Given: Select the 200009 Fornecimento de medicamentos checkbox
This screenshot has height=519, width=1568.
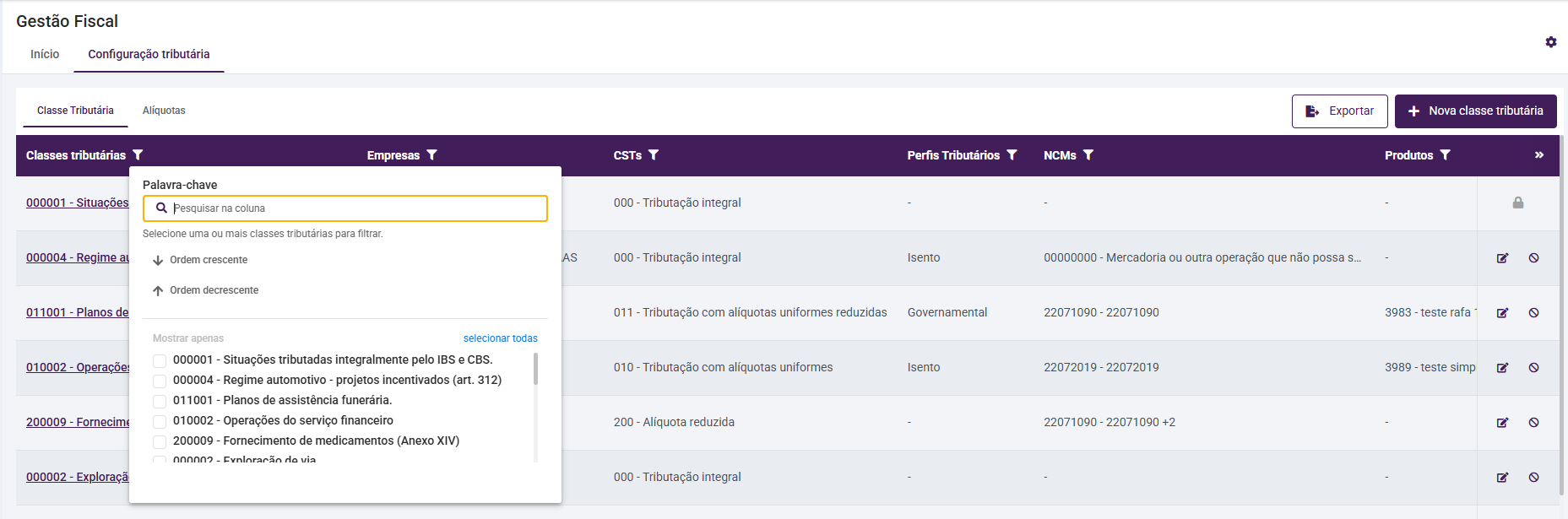Looking at the screenshot, I should pyautogui.click(x=160, y=441).
